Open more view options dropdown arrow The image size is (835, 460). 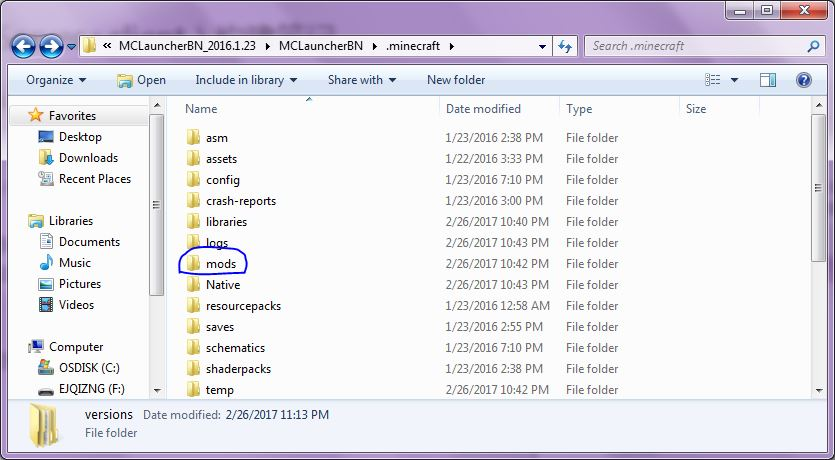tap(734, 80)
